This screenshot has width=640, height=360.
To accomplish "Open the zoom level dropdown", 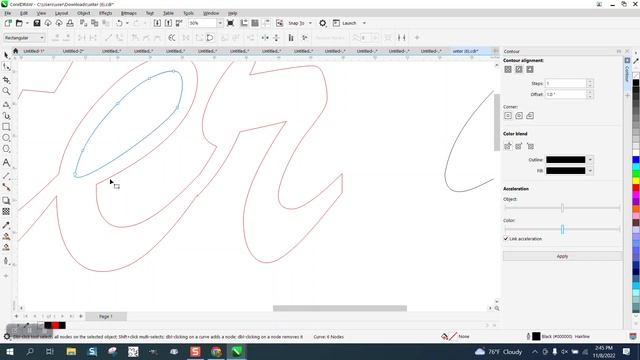I will (220, 23).
